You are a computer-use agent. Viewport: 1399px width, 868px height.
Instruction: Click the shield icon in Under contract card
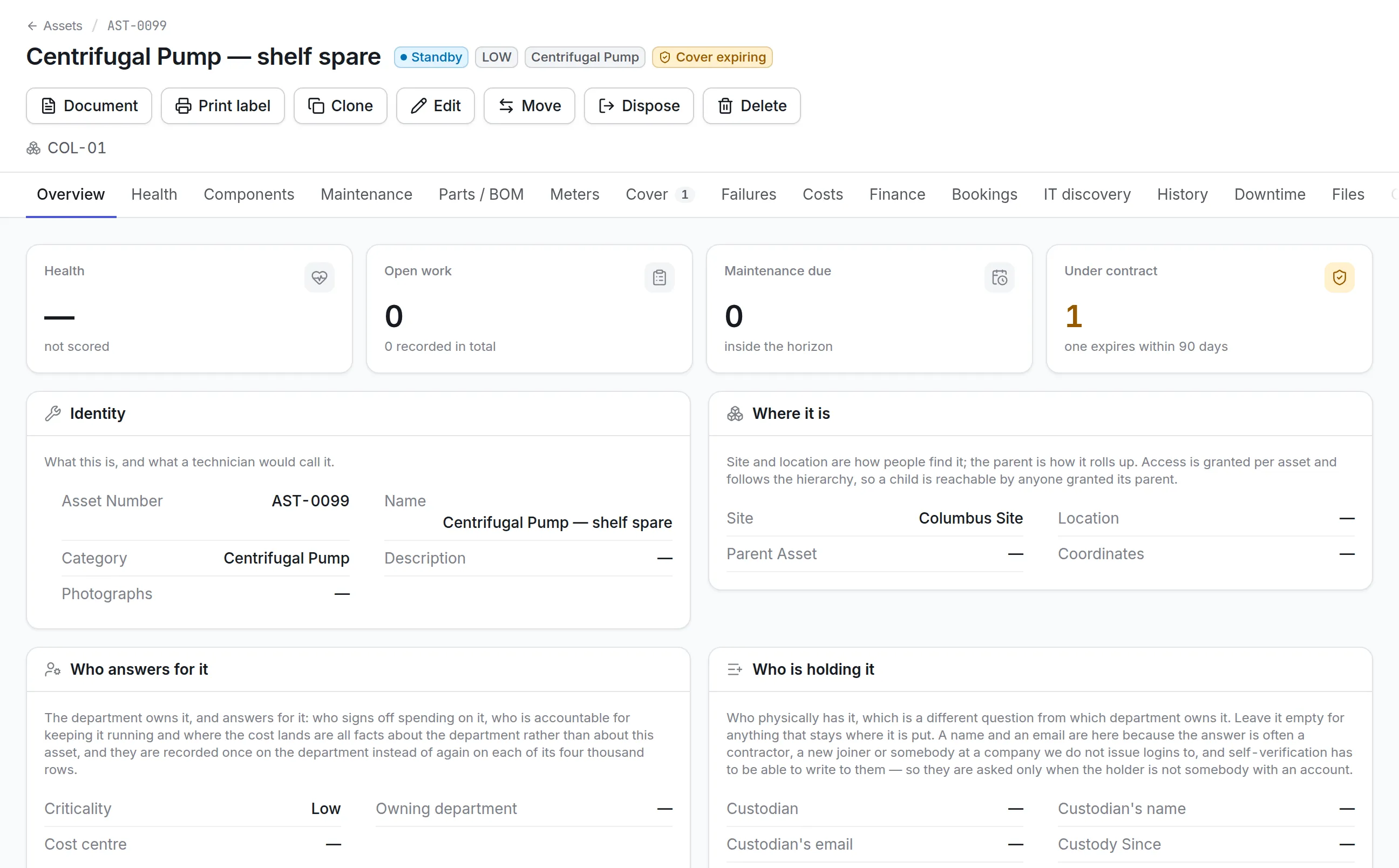point(1339,278)
